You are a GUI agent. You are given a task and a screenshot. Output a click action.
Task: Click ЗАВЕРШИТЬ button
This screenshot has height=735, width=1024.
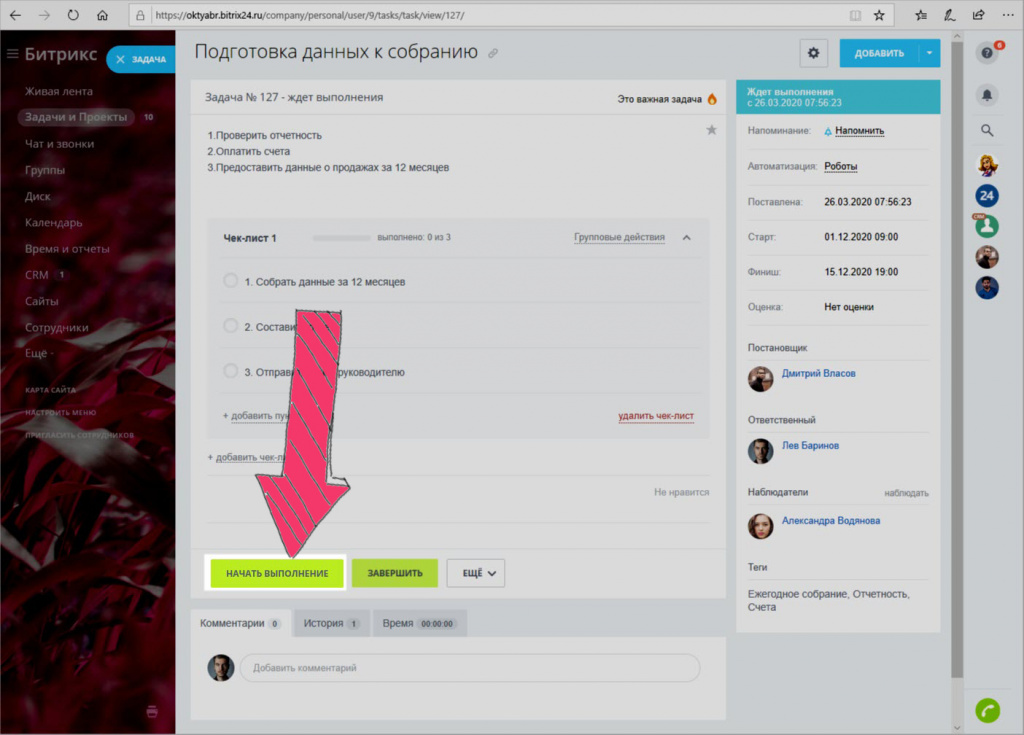coord(394,573)
